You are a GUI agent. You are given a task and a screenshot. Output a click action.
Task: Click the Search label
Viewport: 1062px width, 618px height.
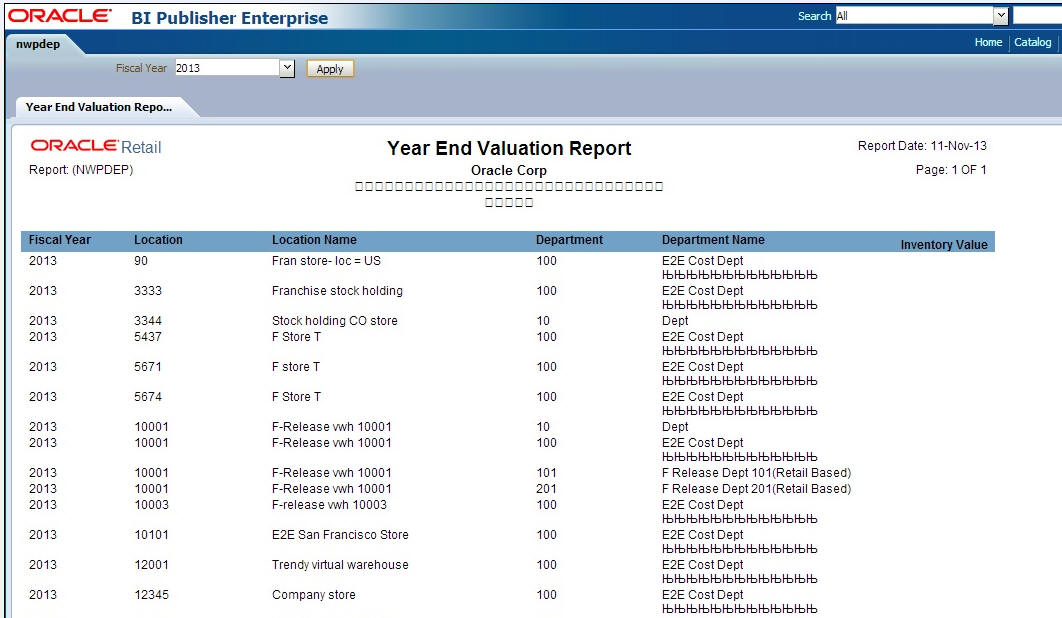coord(813,16)
